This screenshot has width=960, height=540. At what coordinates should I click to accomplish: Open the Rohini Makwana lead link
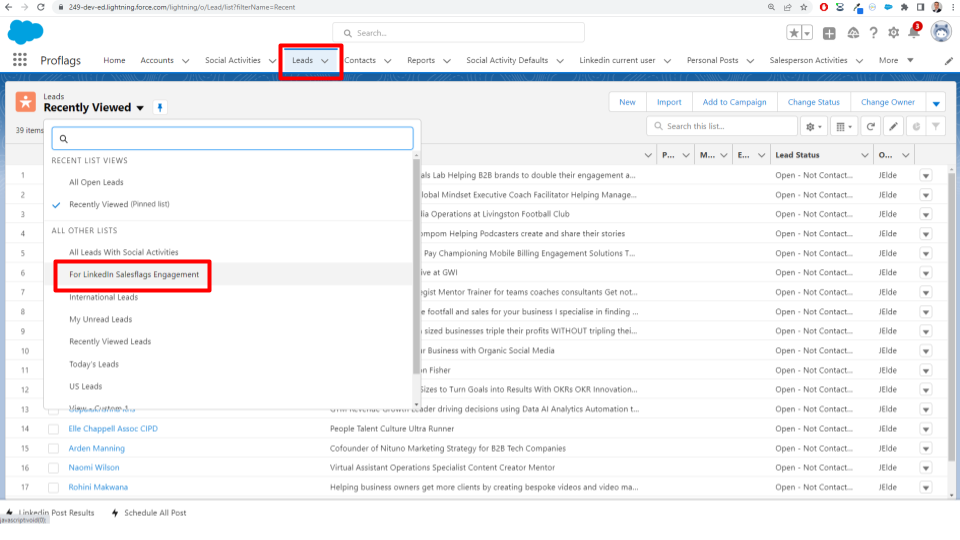pyautogui.click(x=98, y=487)
